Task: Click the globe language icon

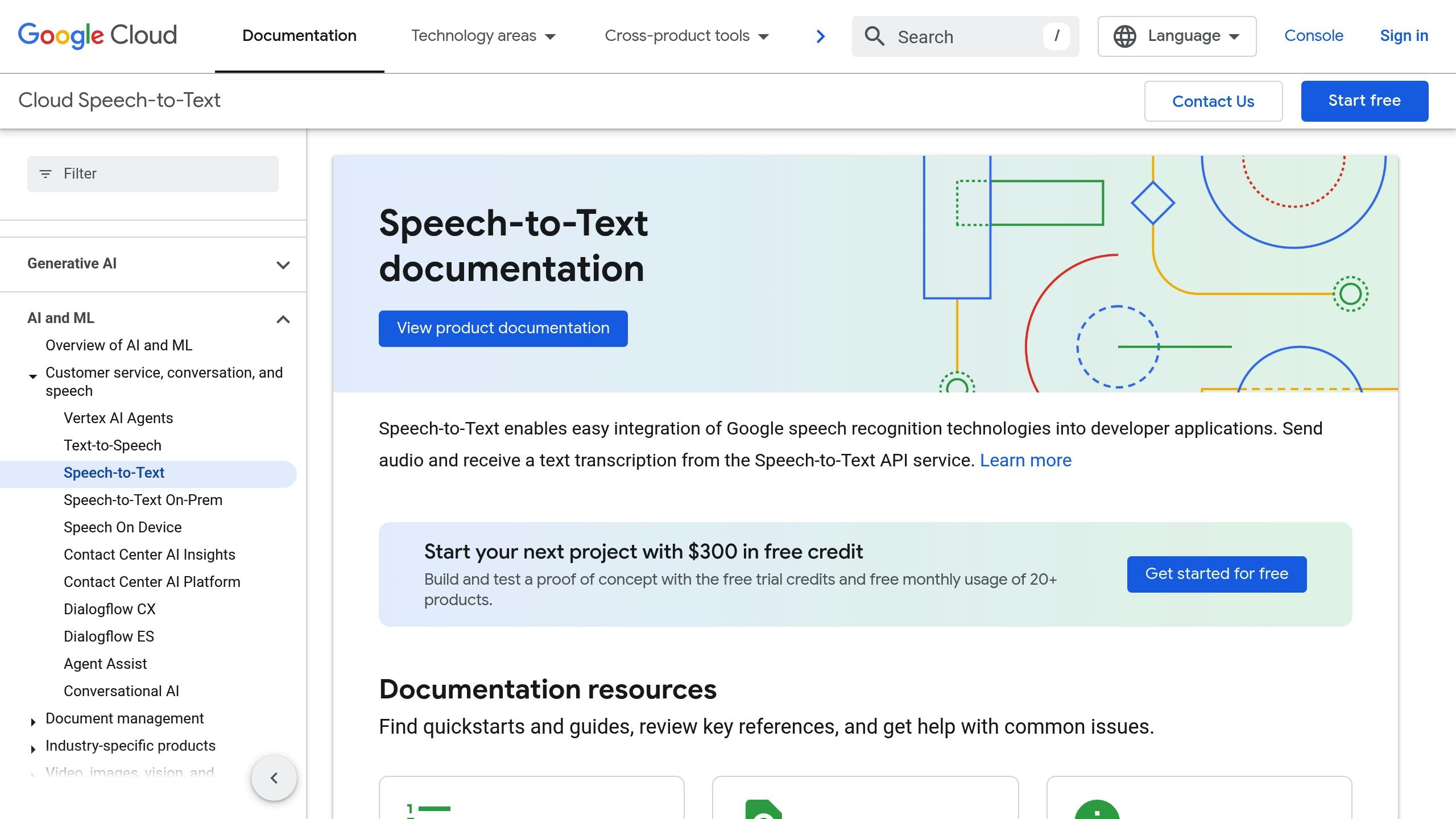Action: tap(1124, 36)
